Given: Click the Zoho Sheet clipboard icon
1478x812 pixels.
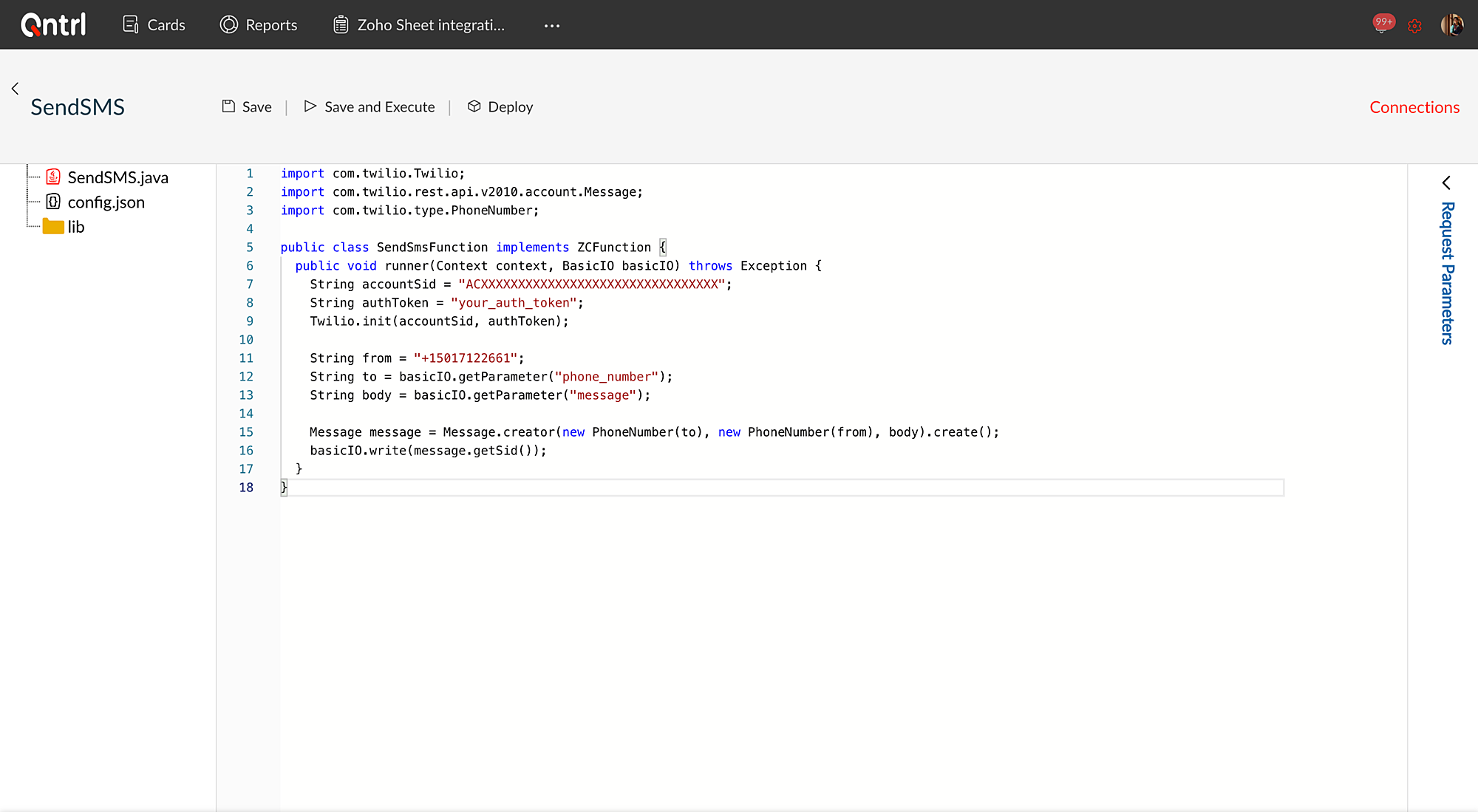Looking at the screenshot, I should coord(341,25).
